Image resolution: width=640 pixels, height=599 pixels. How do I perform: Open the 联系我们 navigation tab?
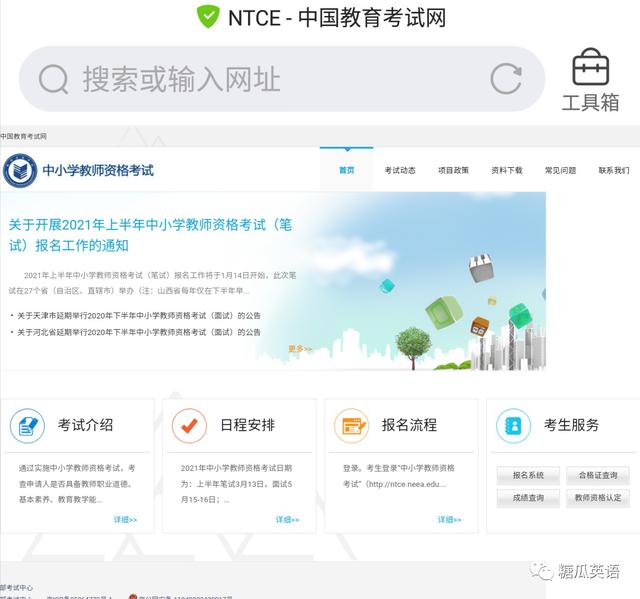pos(614,170)
